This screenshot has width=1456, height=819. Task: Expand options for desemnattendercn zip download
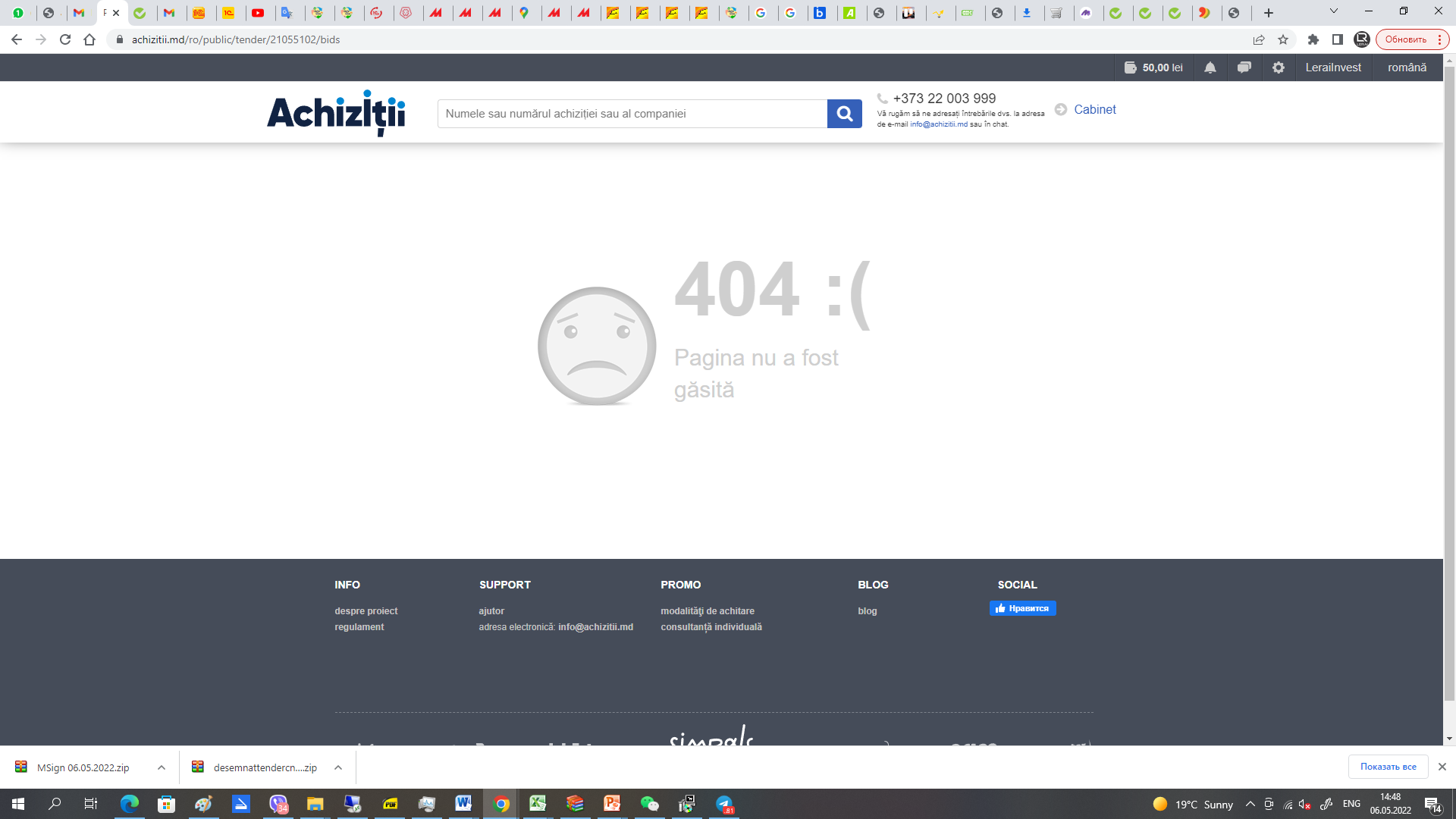point(338,767)
